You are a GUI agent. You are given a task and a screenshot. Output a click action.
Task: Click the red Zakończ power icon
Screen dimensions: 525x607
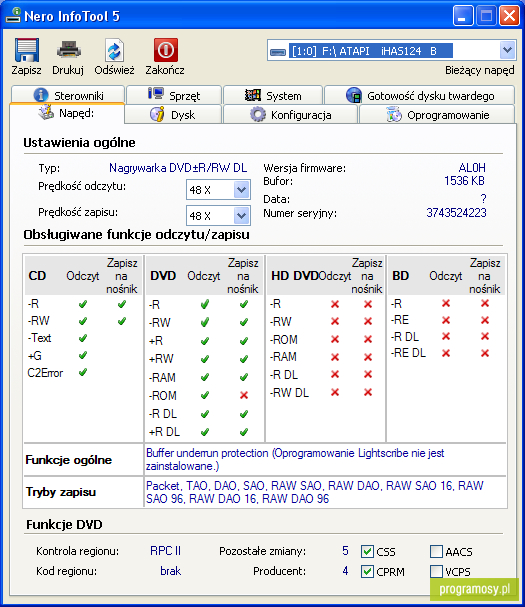click(166, 50)
